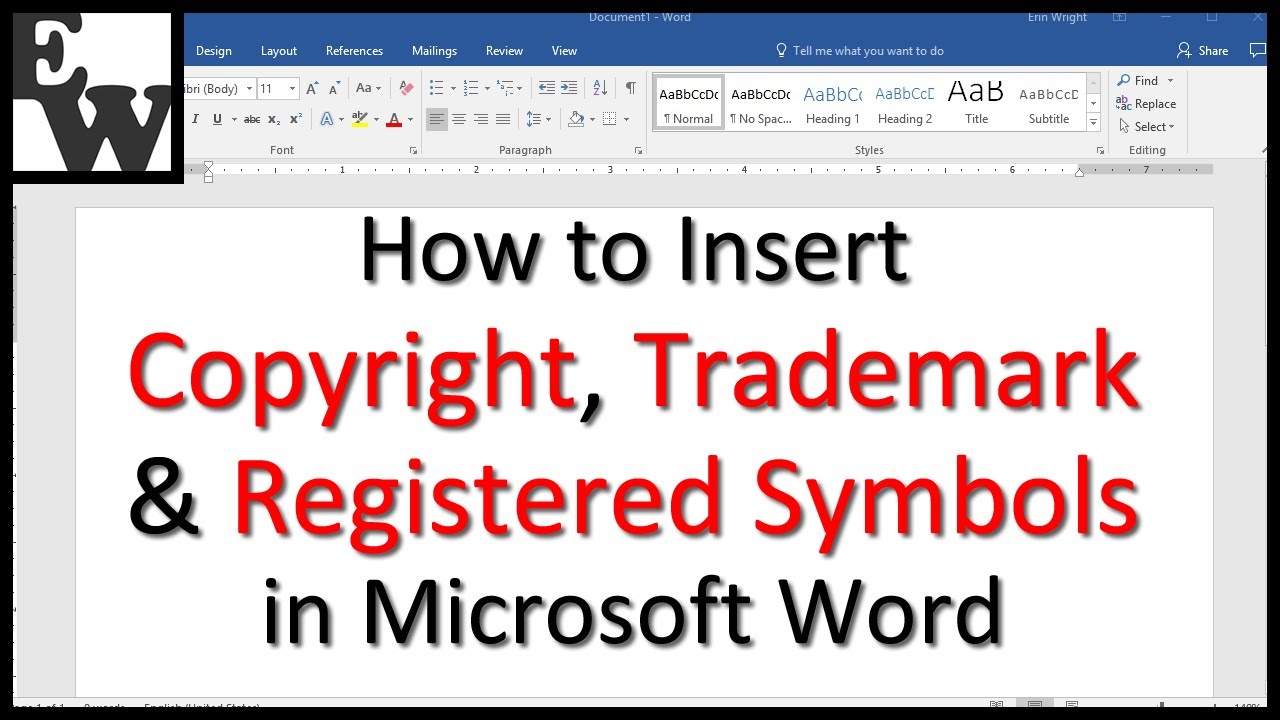Viewport: 1280px width, 720px height.
Task: Expand the Styles gallery More arrow
Action: tap(1093, 123)
